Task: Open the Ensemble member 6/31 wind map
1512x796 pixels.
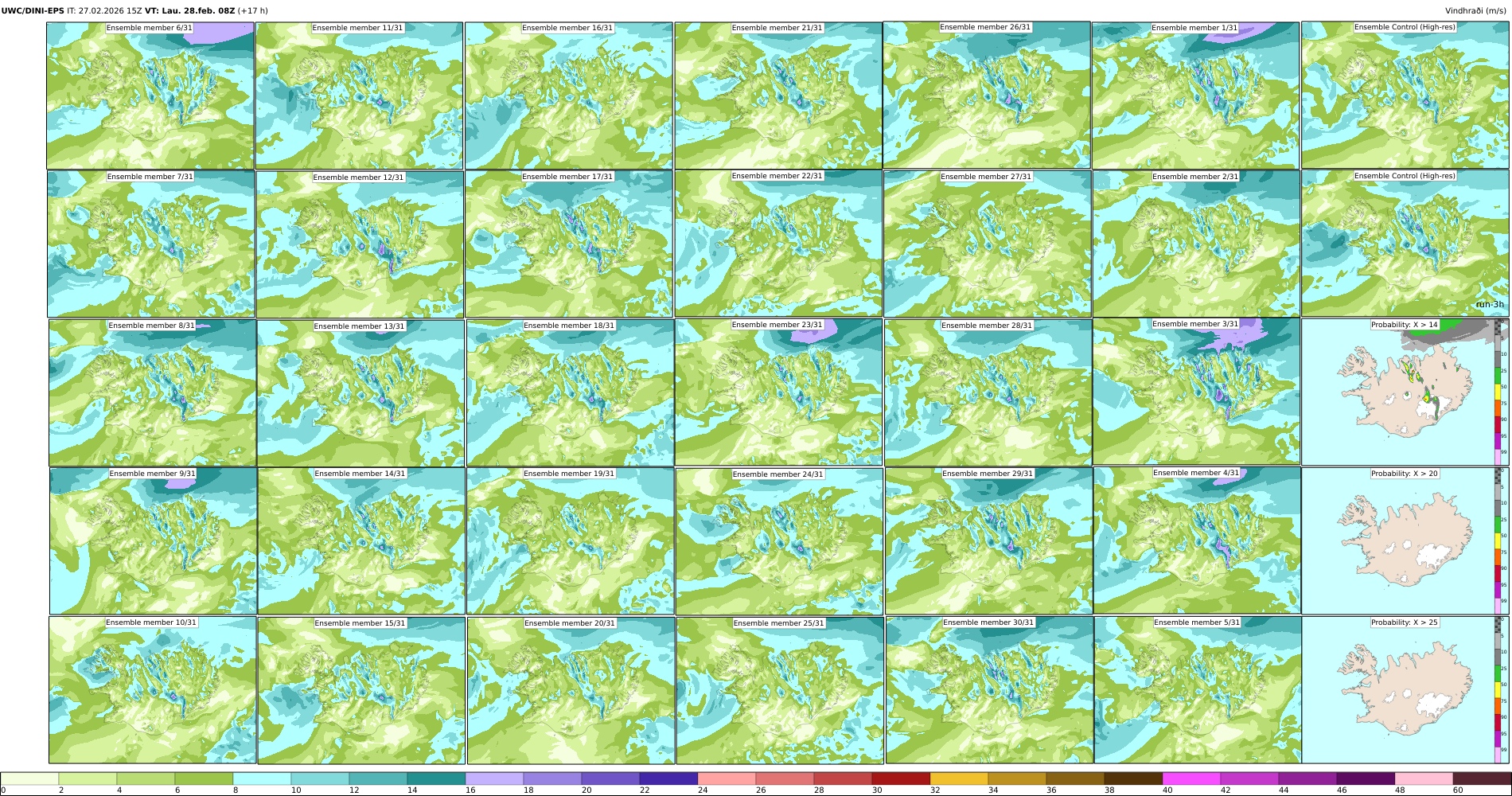Action: tap(150, 96)
